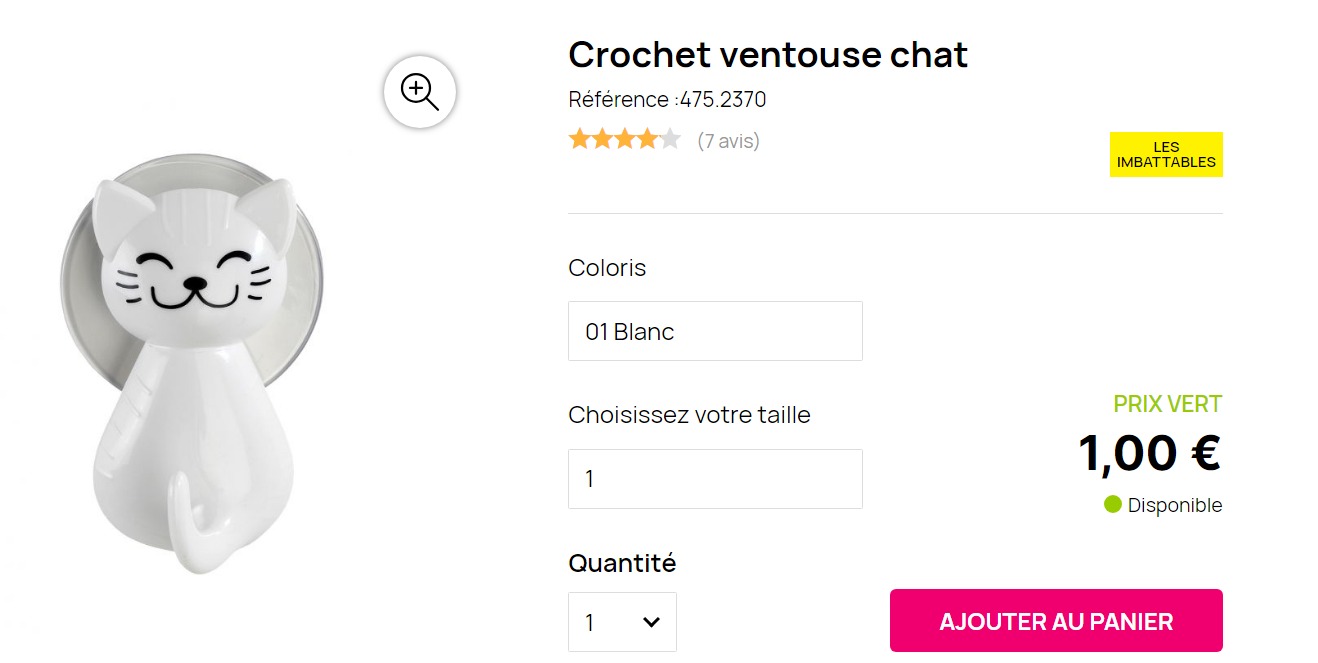Image resolution: width=1318 pixels, height=663 pixels.
Task: Click the green availability dot
Action: click(x=1113, y=505)
